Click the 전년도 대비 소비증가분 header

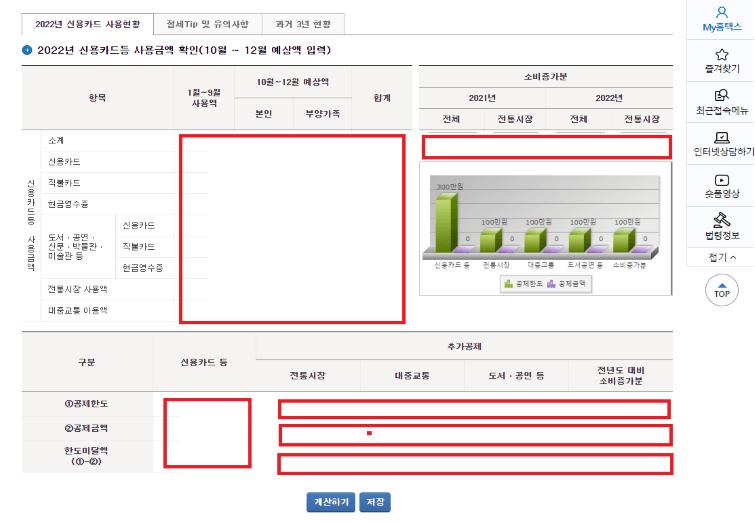point(621,376)
